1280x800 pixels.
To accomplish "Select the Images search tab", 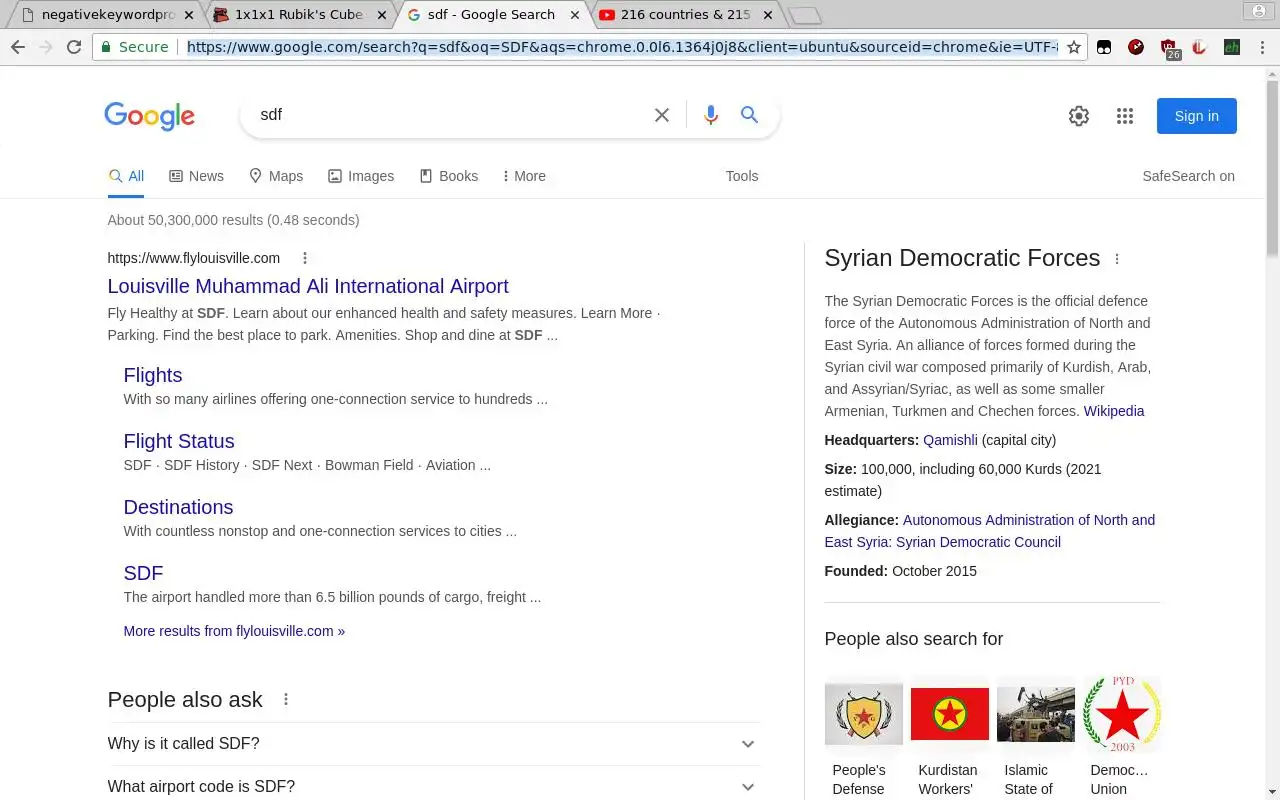I will pos(361,176).
